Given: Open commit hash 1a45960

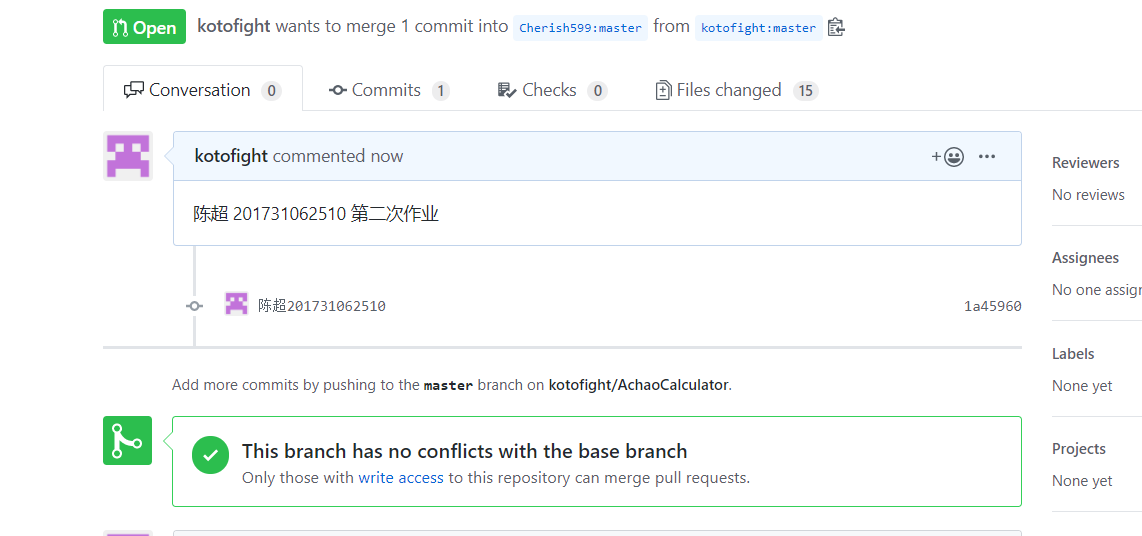Looking at the screenshot, I should [992, 306].
